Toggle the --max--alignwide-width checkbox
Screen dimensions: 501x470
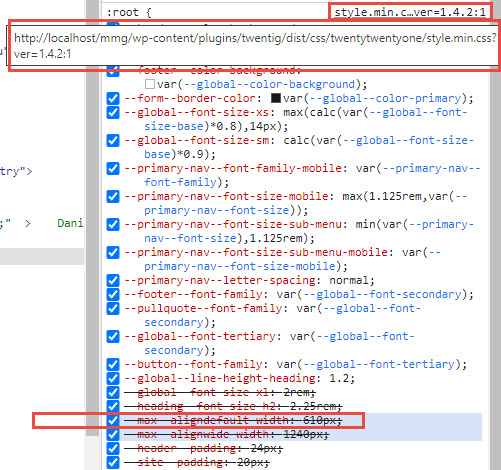coord(113,434)
